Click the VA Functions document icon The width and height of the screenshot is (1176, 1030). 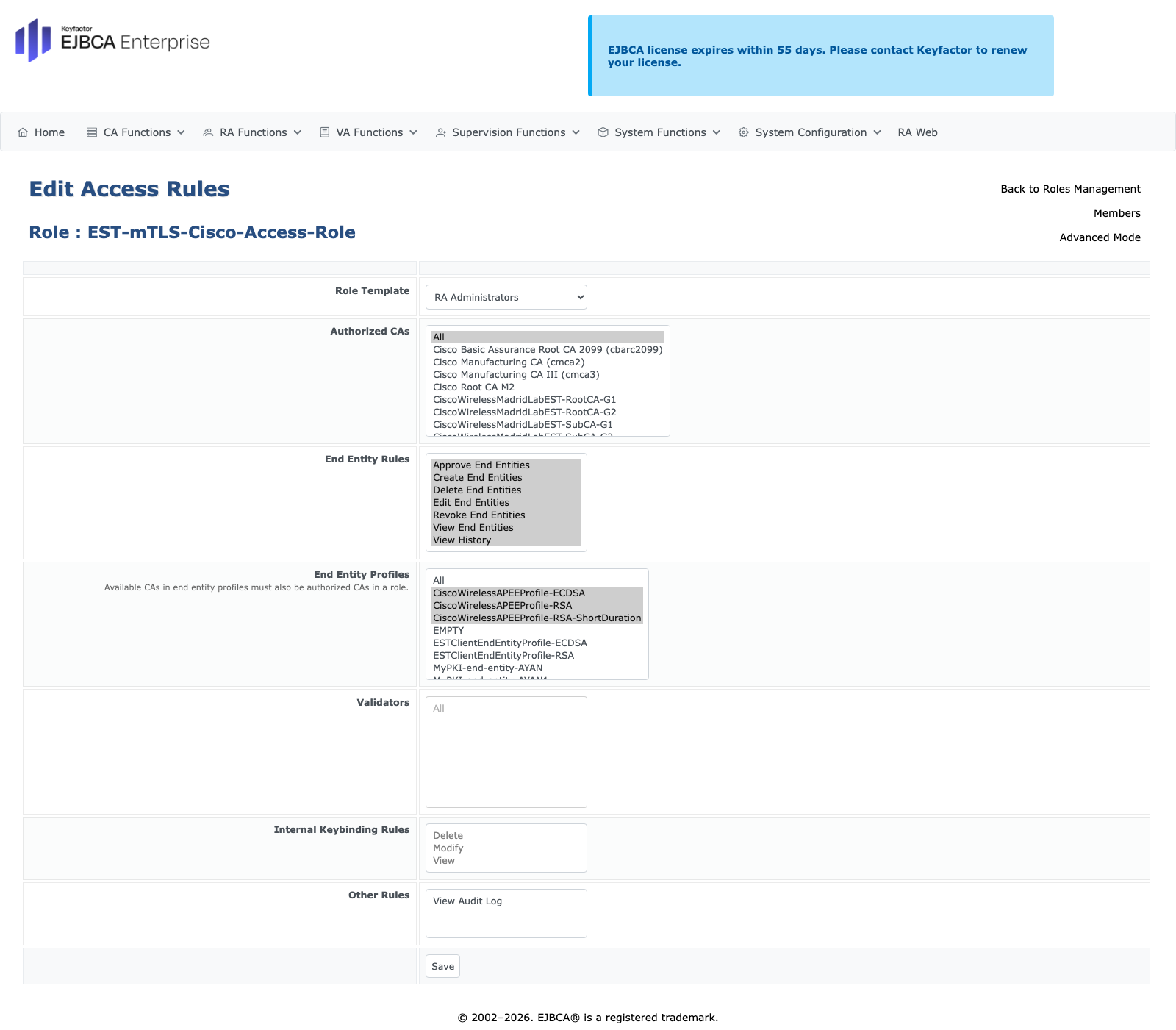pos(325,132)
